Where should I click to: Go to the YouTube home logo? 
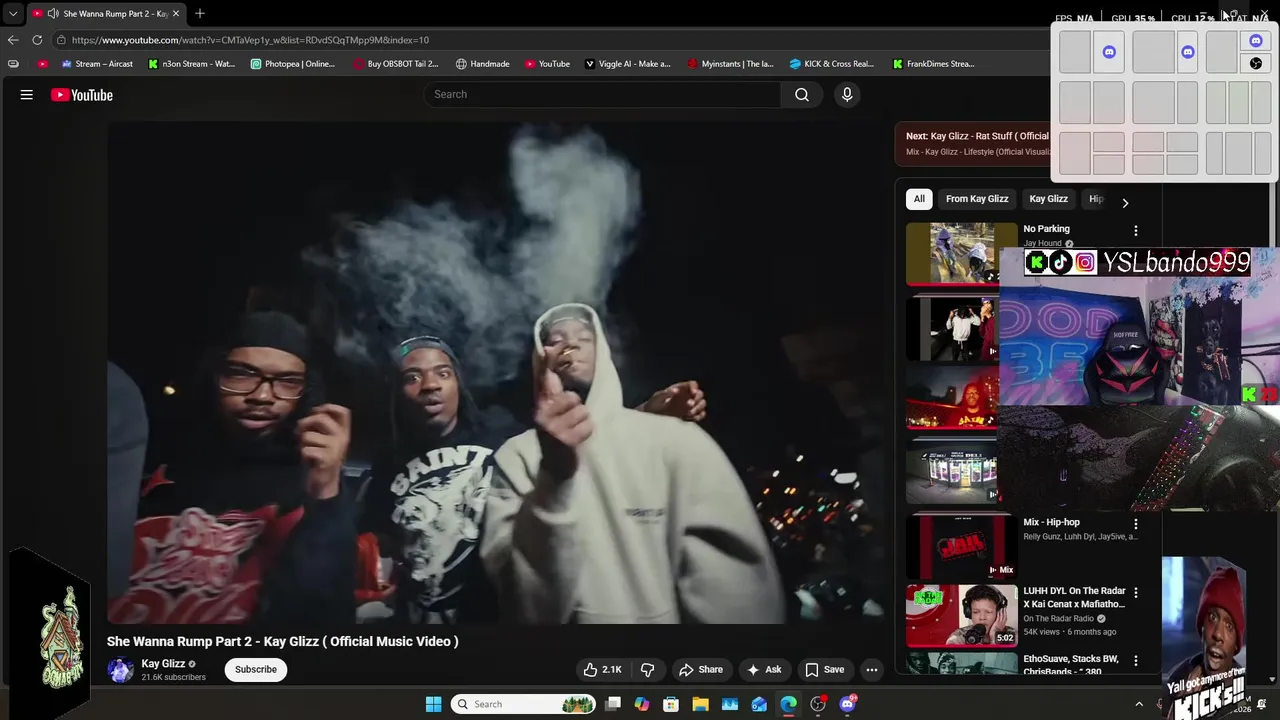82,95
